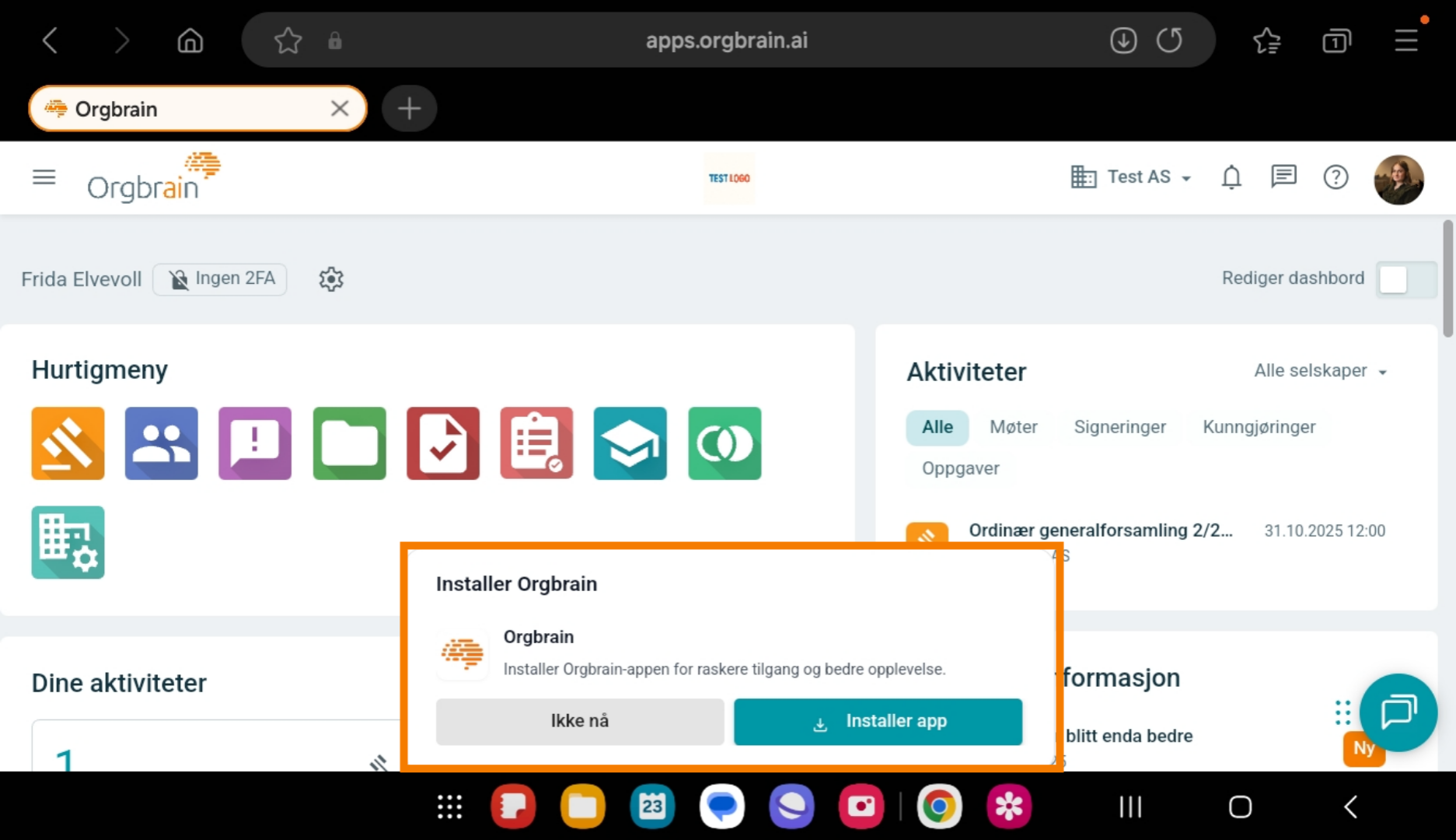Select the red signing document icon
Viewport: 1456px width, 840px height.
442,443
